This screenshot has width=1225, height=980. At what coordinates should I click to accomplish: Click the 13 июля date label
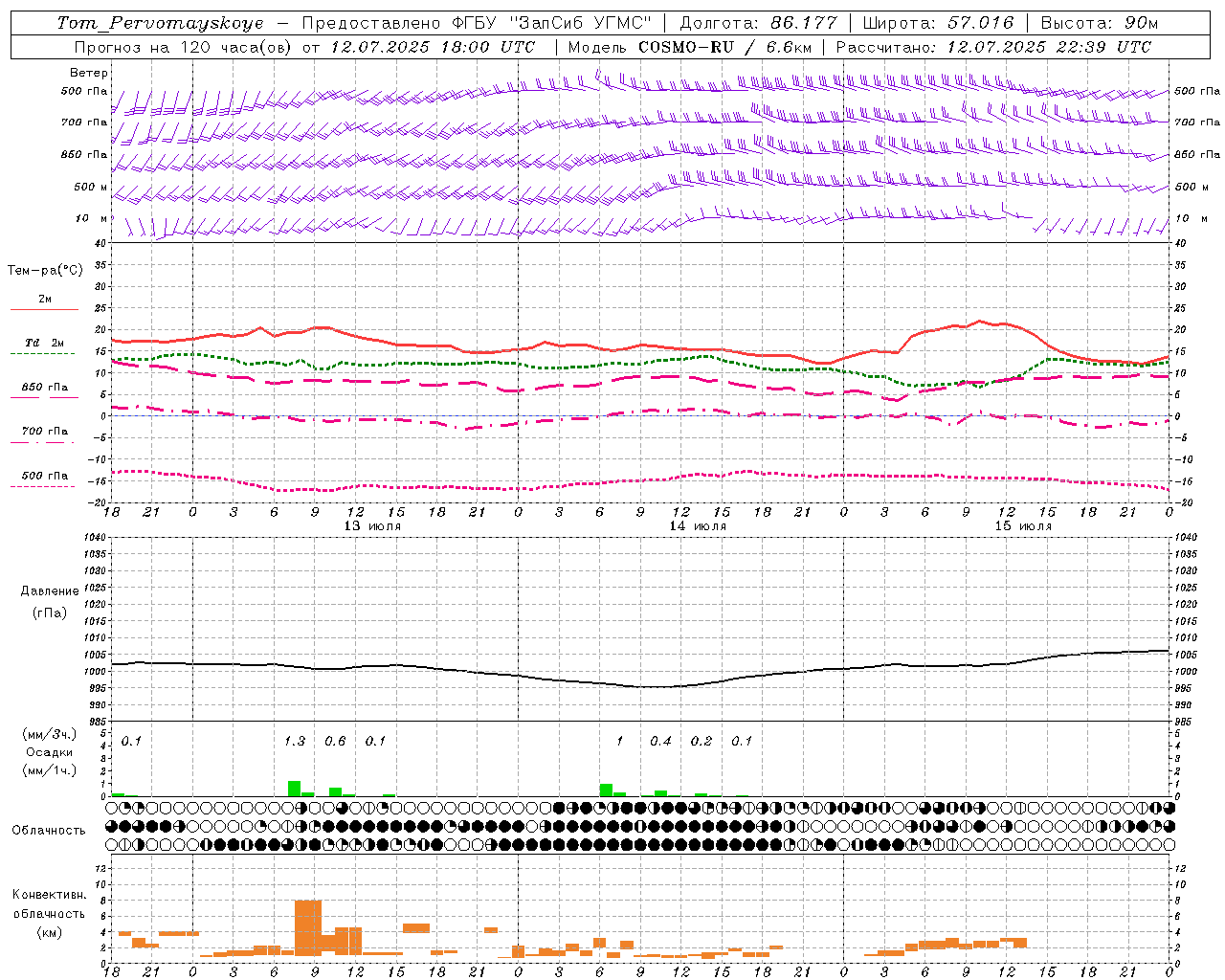(372, 526)
